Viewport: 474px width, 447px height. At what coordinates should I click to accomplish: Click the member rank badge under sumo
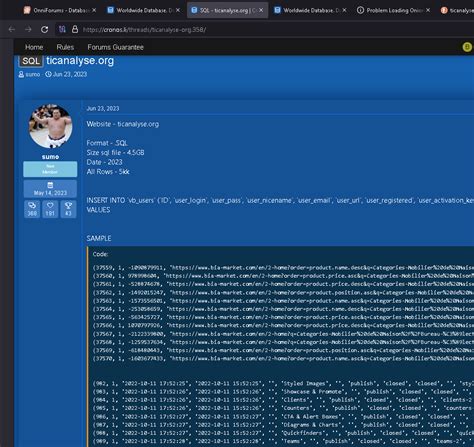coord(50,169)
